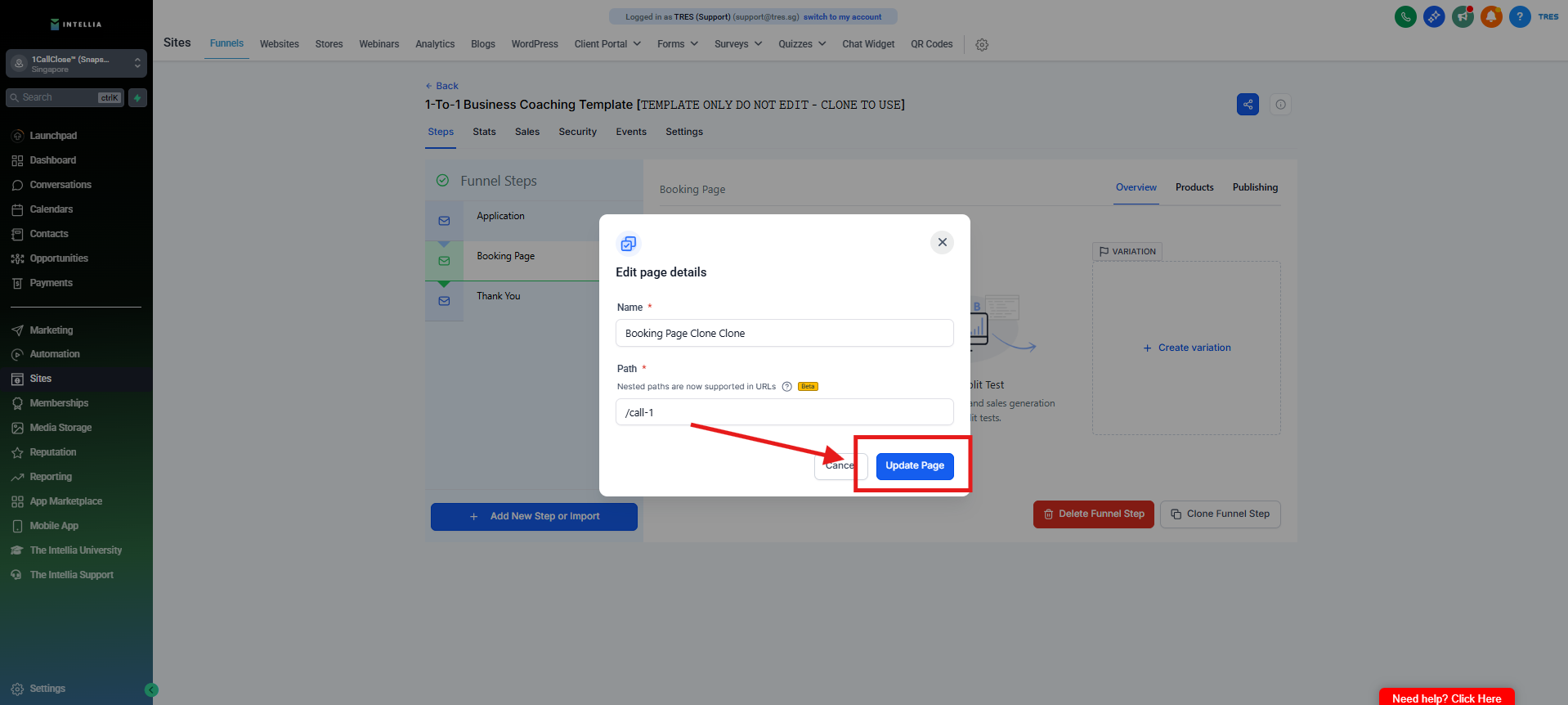This screenshot has height=705, width=1568.
Task: Click the funnel info icon
Action: [1280, 105]
